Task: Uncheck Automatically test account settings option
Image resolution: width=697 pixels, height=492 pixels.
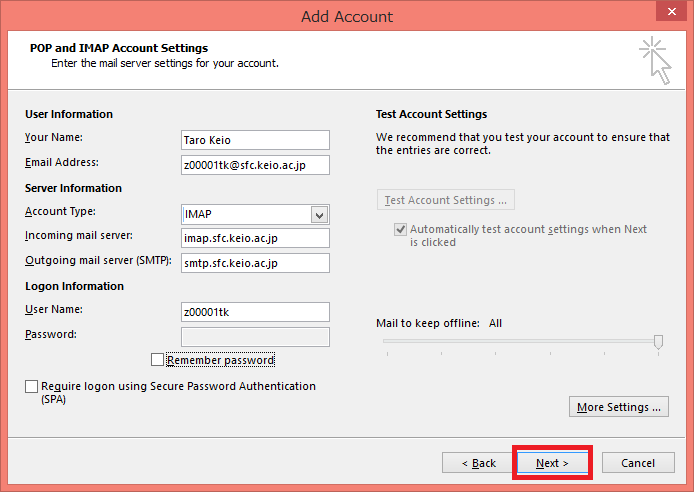Action: pyautogui.click(x=400, y=230)
